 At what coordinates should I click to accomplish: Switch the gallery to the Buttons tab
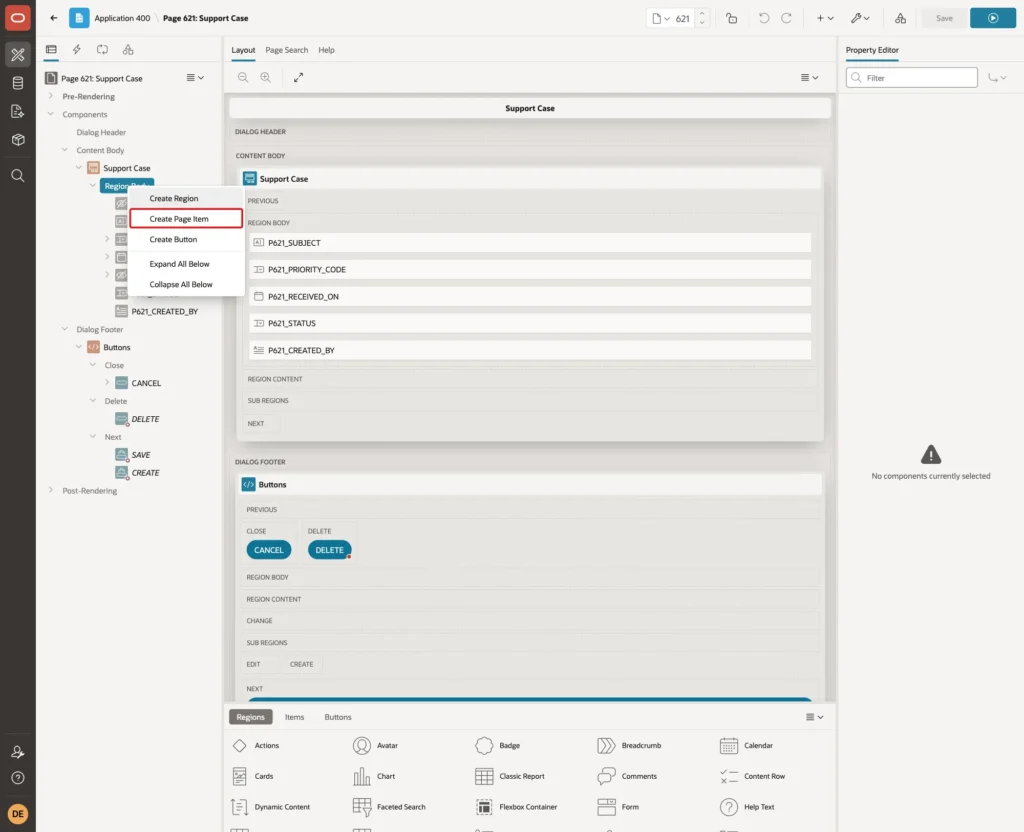click(338, 717)
